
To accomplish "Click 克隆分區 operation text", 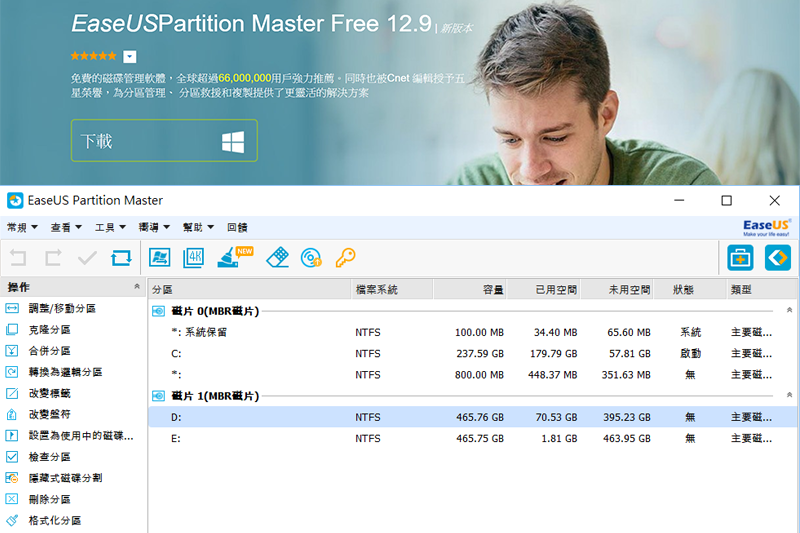I will [49, 329].
